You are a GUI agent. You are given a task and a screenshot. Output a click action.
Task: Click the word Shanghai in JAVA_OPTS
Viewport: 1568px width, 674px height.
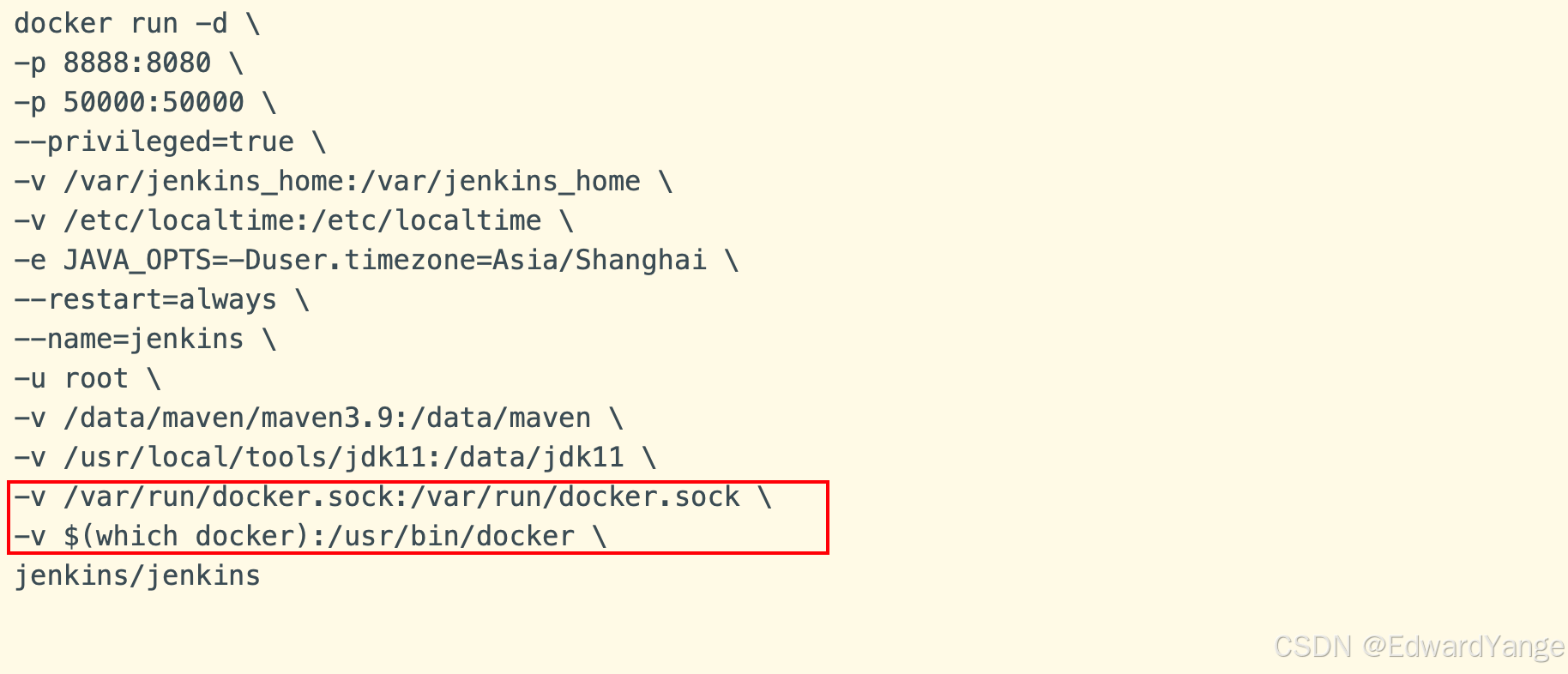[641, 261]
